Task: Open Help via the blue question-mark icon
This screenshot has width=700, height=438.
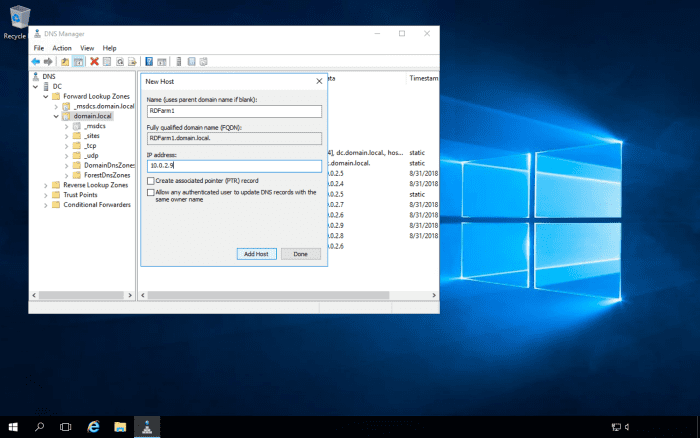Action: [x=149, y=62]
